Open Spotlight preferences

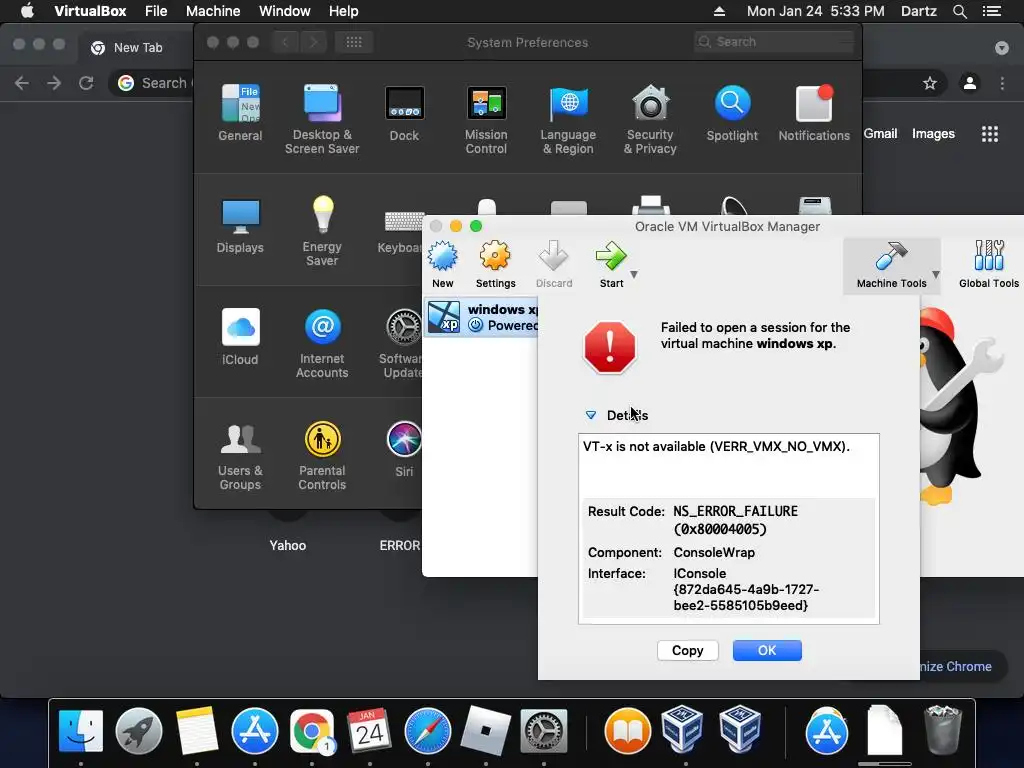pyautogui.click(x=732, y=114)
